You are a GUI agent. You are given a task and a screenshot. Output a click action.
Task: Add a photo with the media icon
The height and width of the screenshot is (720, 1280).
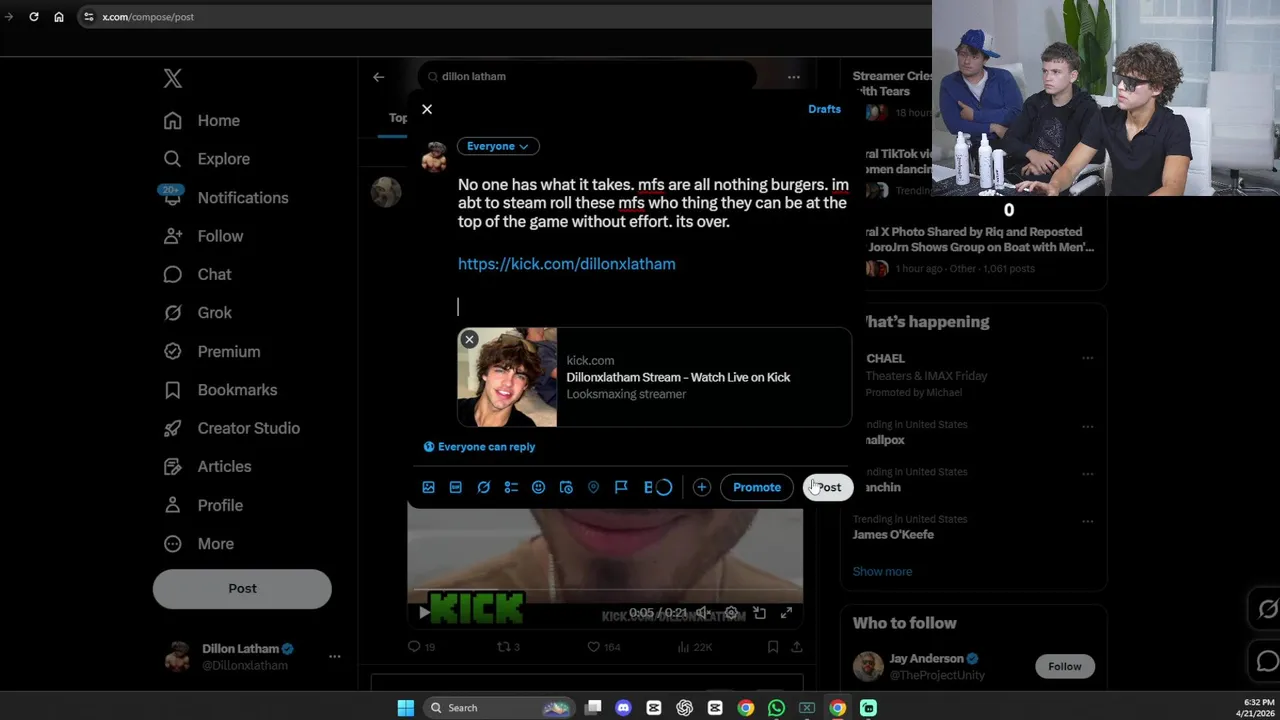pyautogui.click(x=429, y=487)
